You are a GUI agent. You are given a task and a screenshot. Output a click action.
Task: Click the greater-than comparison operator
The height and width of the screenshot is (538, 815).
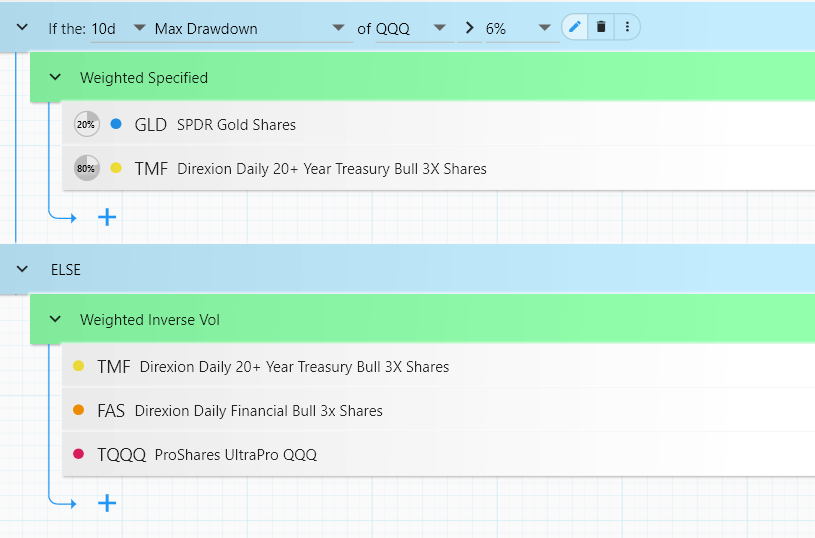469,28
